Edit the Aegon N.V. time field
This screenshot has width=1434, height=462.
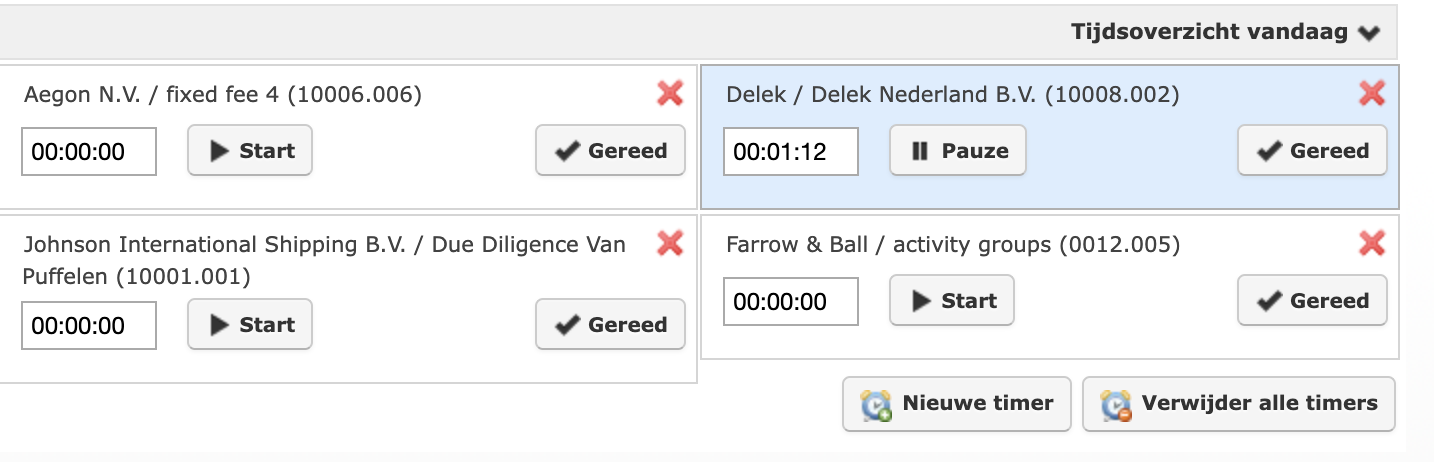[89, 152]
